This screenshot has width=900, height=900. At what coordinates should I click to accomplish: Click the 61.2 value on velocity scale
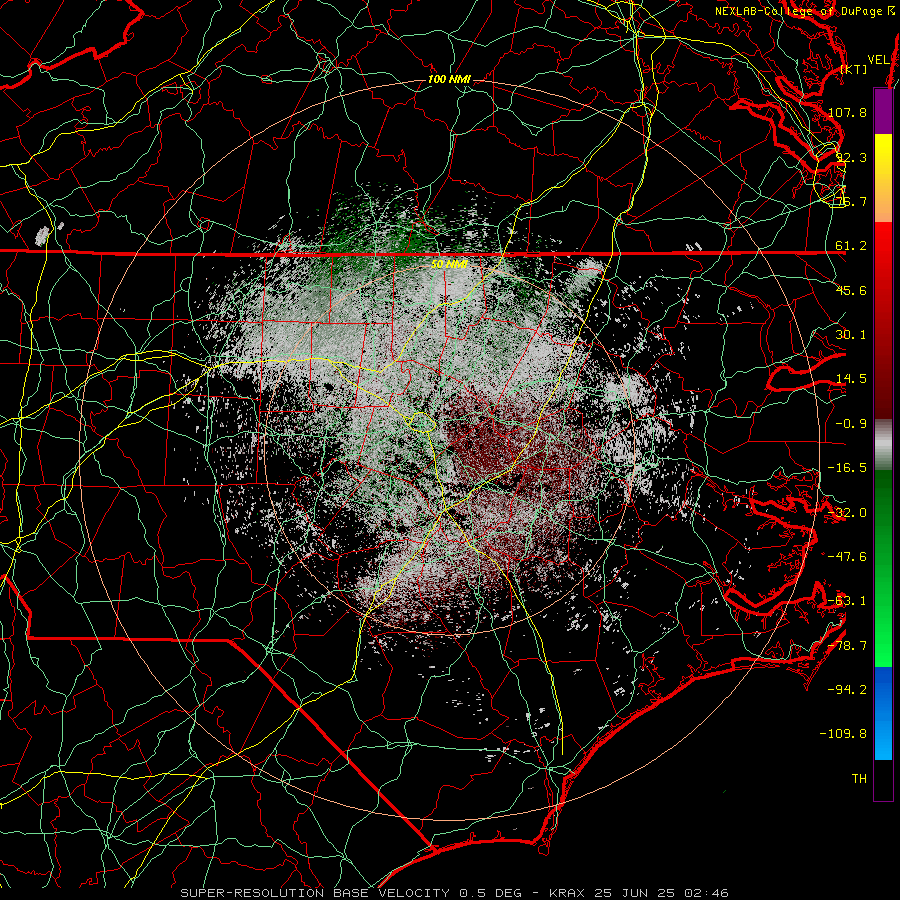851,246
